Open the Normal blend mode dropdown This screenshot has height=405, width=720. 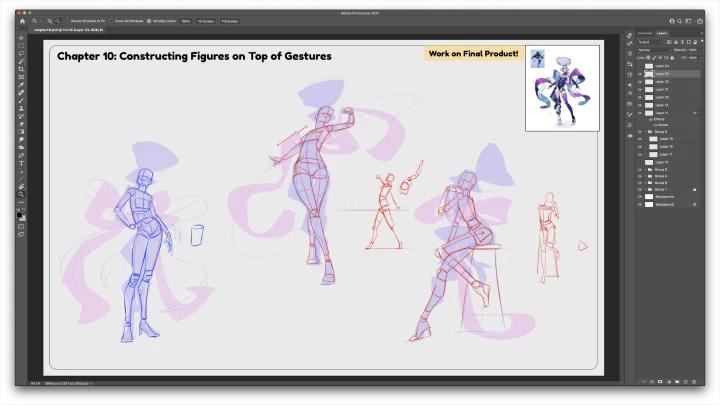pyautogui.click(x=654, y=50)
